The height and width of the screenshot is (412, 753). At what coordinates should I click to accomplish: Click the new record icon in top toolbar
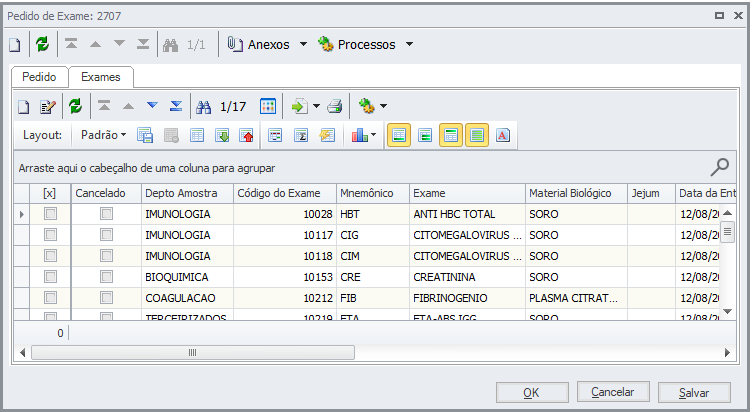tap(15, 45)
